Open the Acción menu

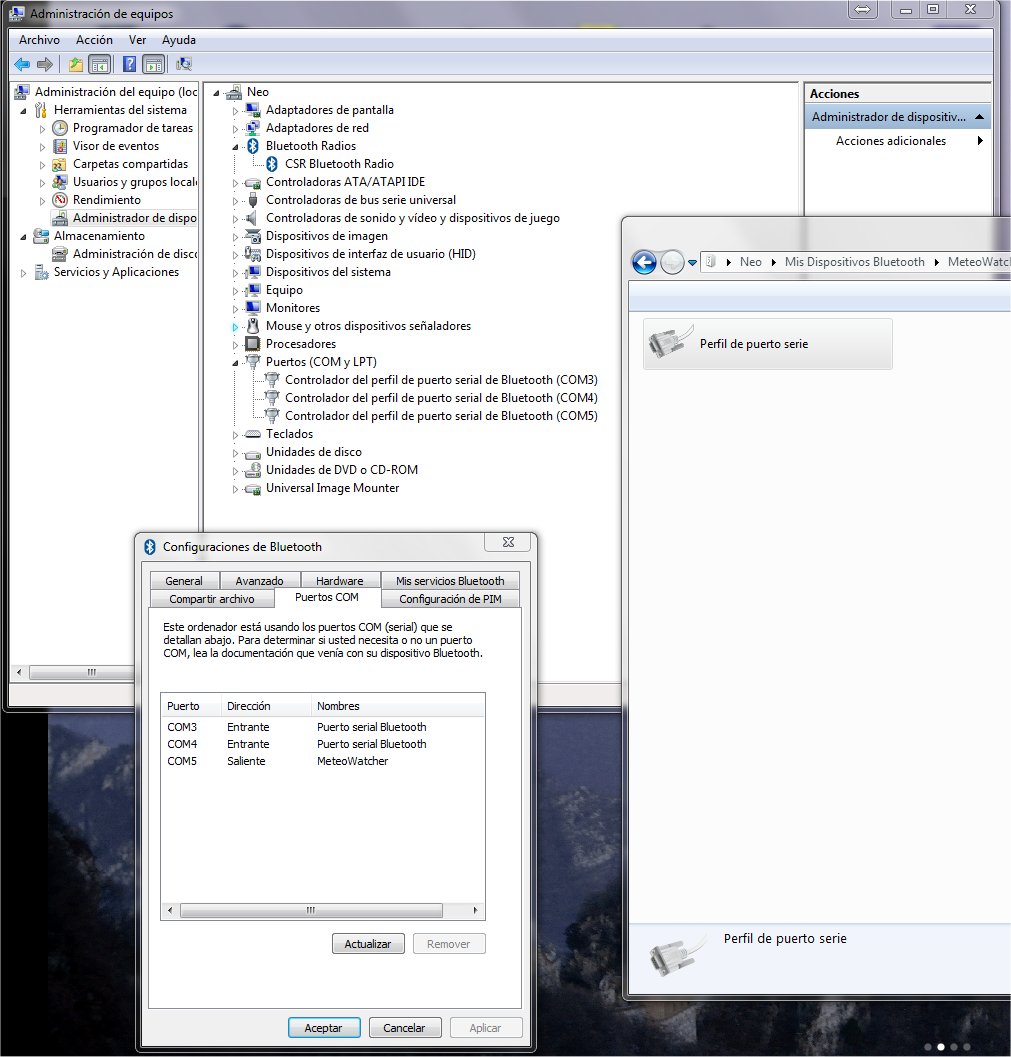(94, 40)
